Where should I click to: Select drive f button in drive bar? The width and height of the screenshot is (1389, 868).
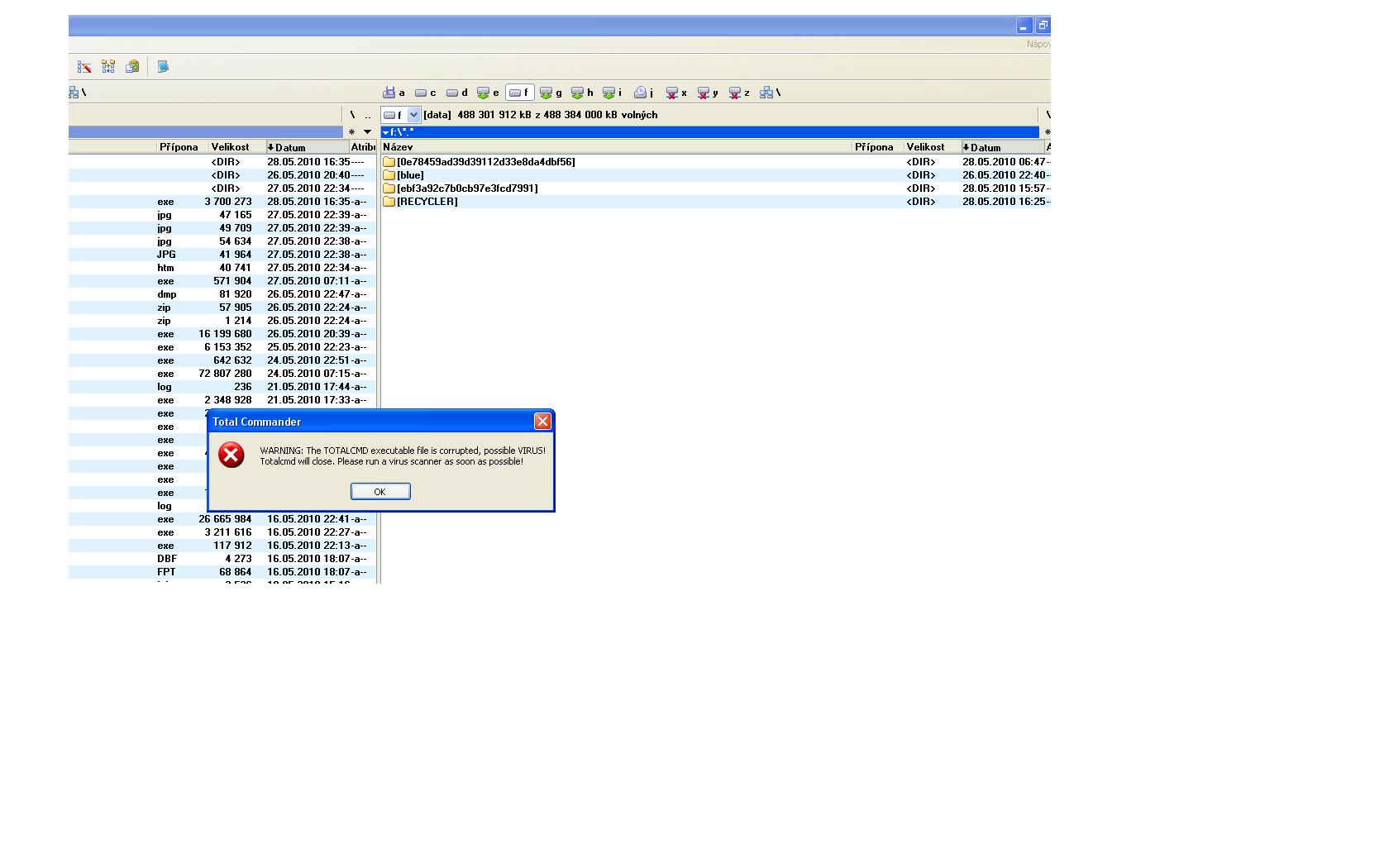(519, 93)
